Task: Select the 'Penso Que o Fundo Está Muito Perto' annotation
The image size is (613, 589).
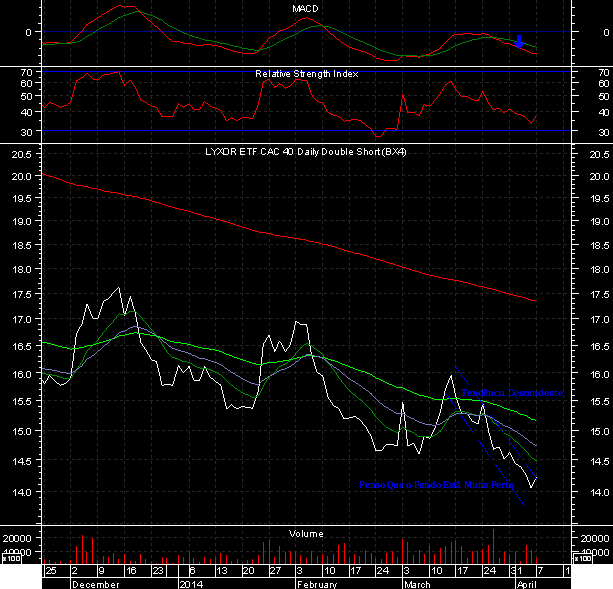Action: (437, 485)
